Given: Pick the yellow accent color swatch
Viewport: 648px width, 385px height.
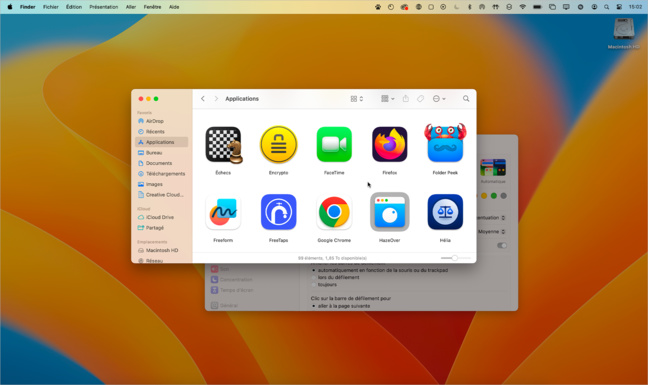Looking at the screenshot, I should click(484, 196).
